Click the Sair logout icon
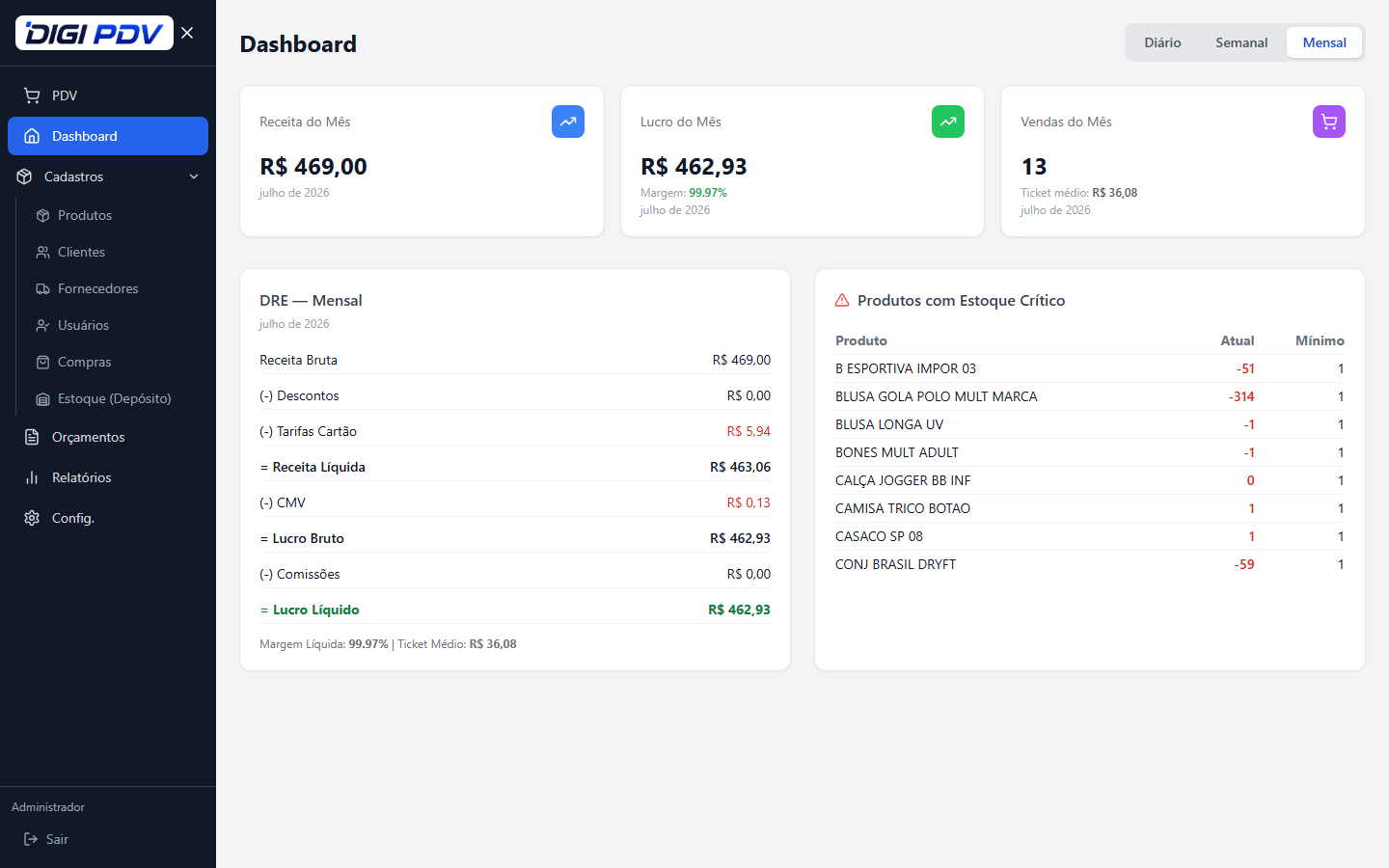Viewport: 1389px width, 868px height. [x=31, y=839]
